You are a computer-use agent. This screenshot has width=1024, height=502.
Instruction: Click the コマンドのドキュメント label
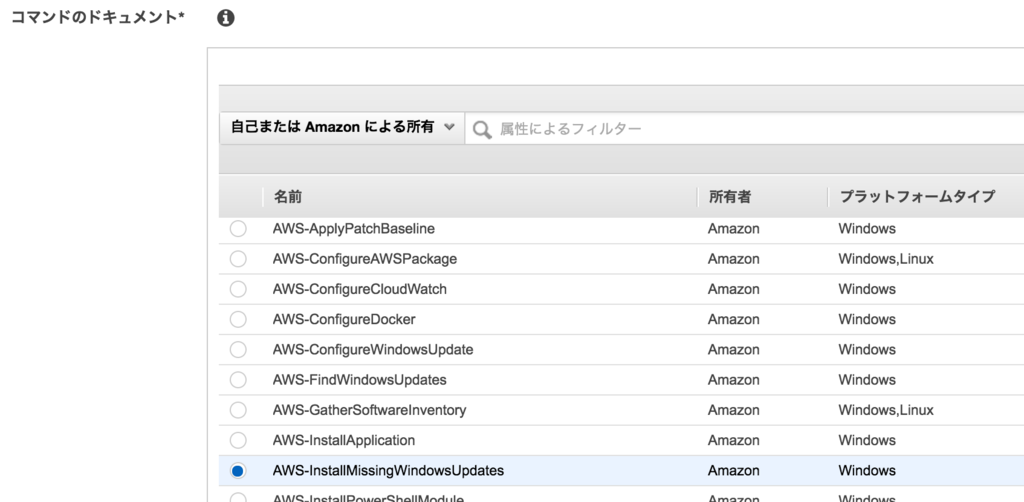98,18
